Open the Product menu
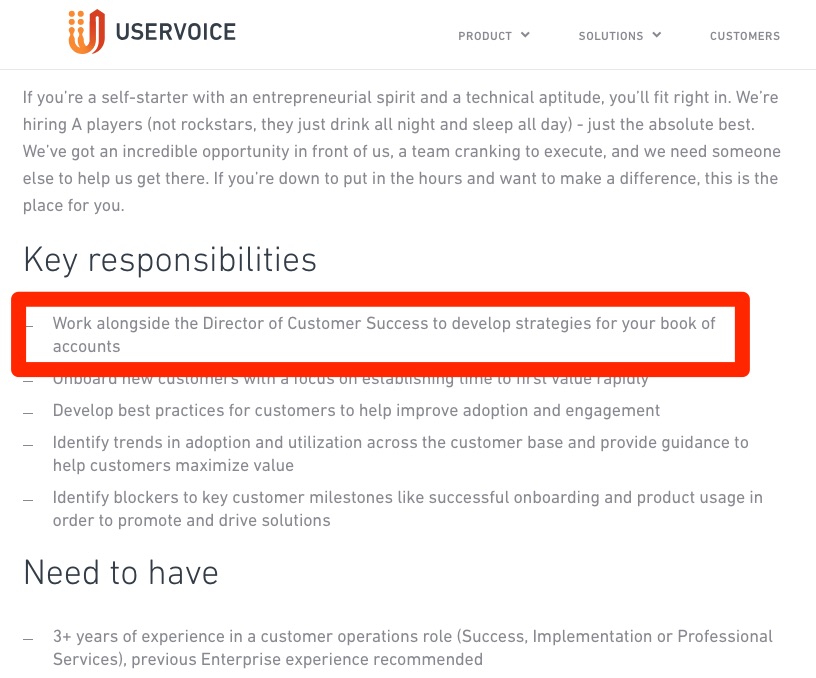Viewport: 816px width, 678px height. tap(484, 36)
